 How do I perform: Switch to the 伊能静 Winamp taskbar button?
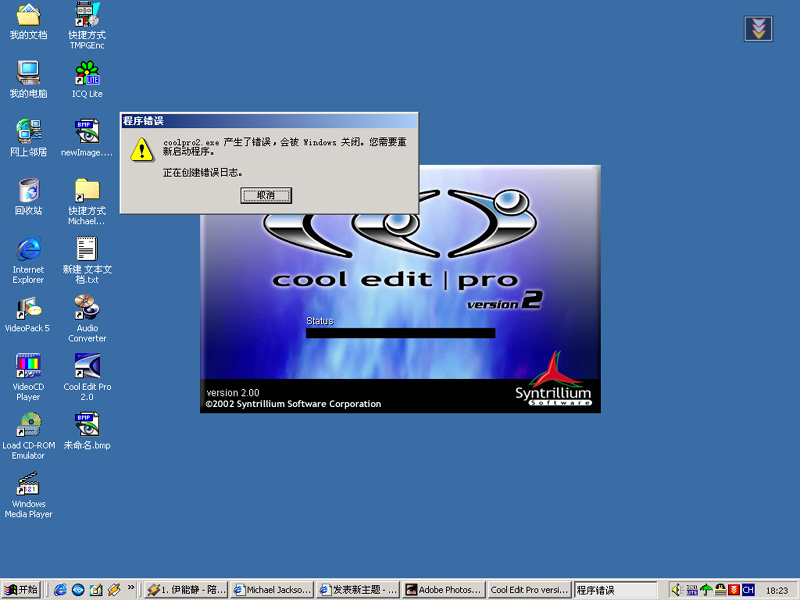tap(186, 590)
